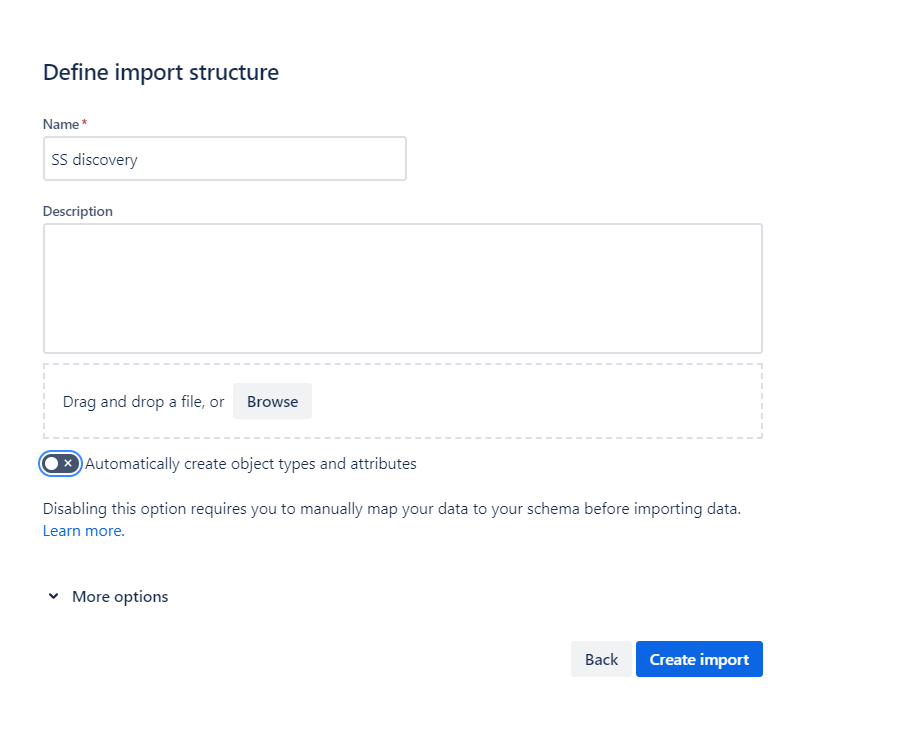Focus the Description text area
This screenshot has width=919, height=732.
402,288
